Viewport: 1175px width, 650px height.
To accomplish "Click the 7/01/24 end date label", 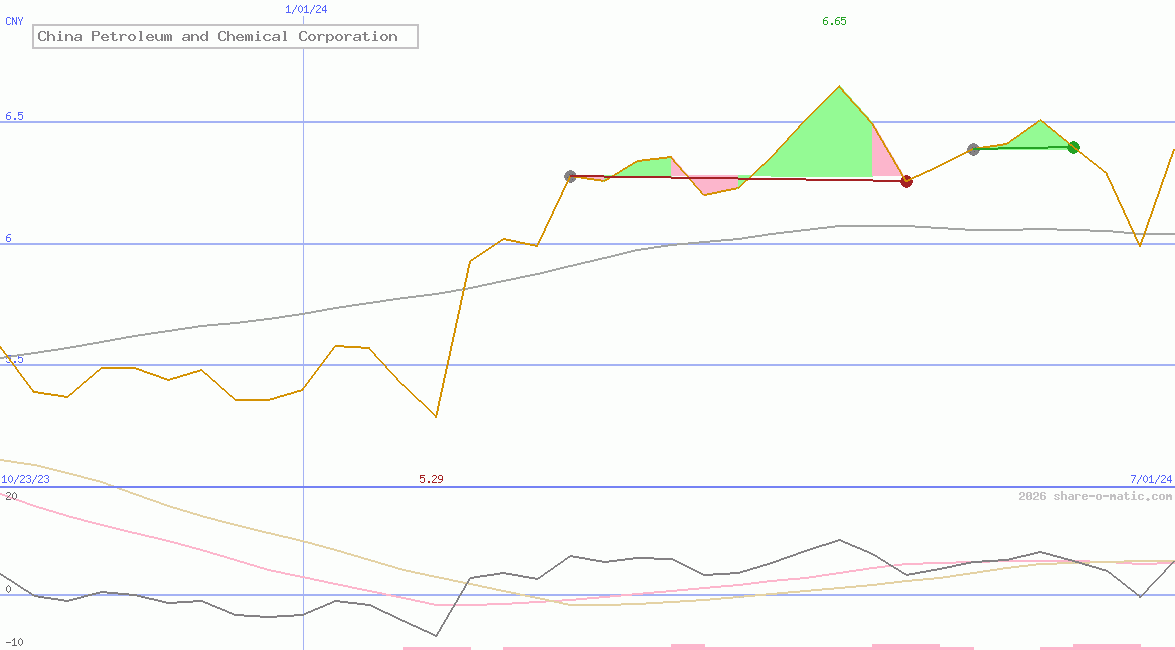I will tap(1151, 478).
